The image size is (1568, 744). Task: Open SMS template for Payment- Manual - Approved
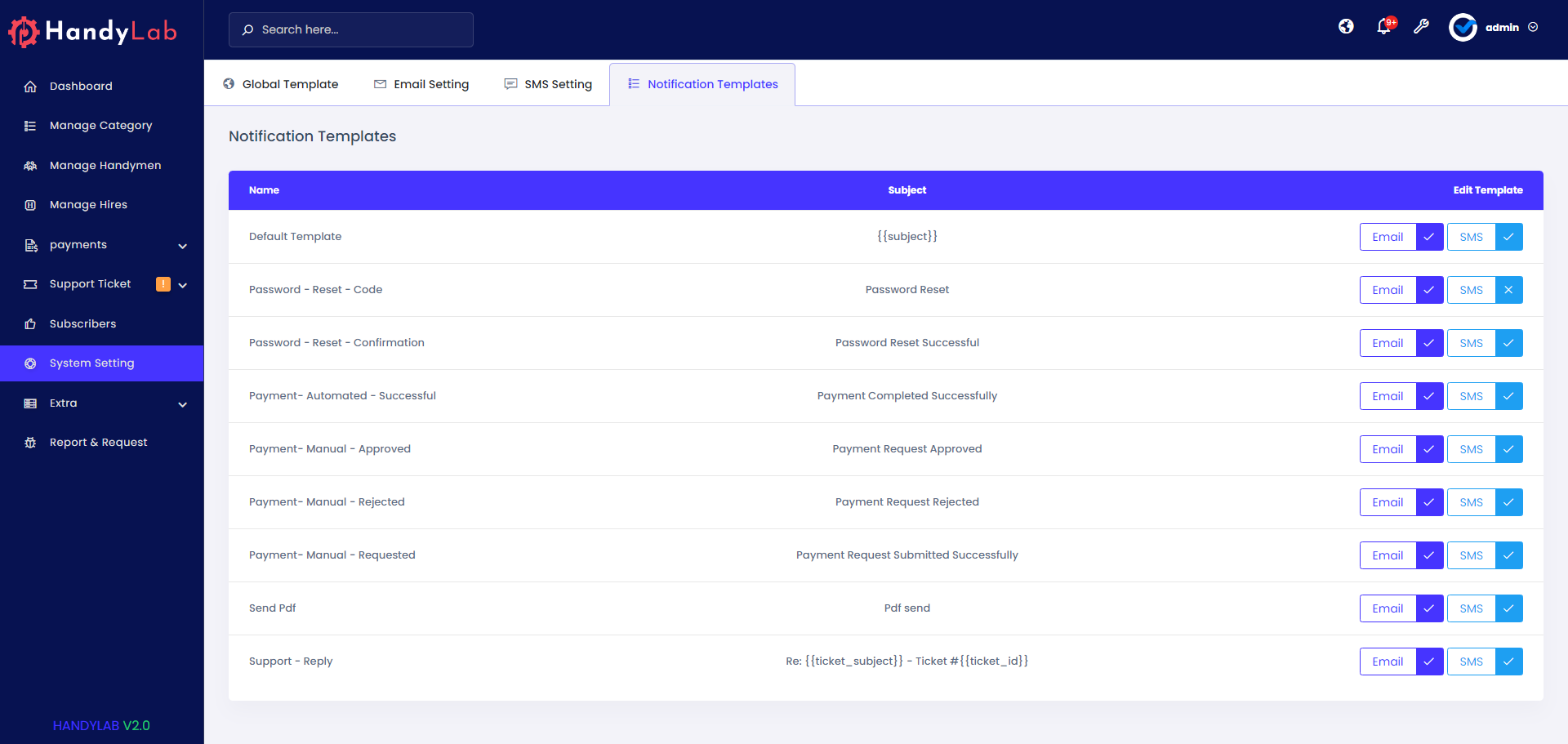click(x=1471, y=448)
